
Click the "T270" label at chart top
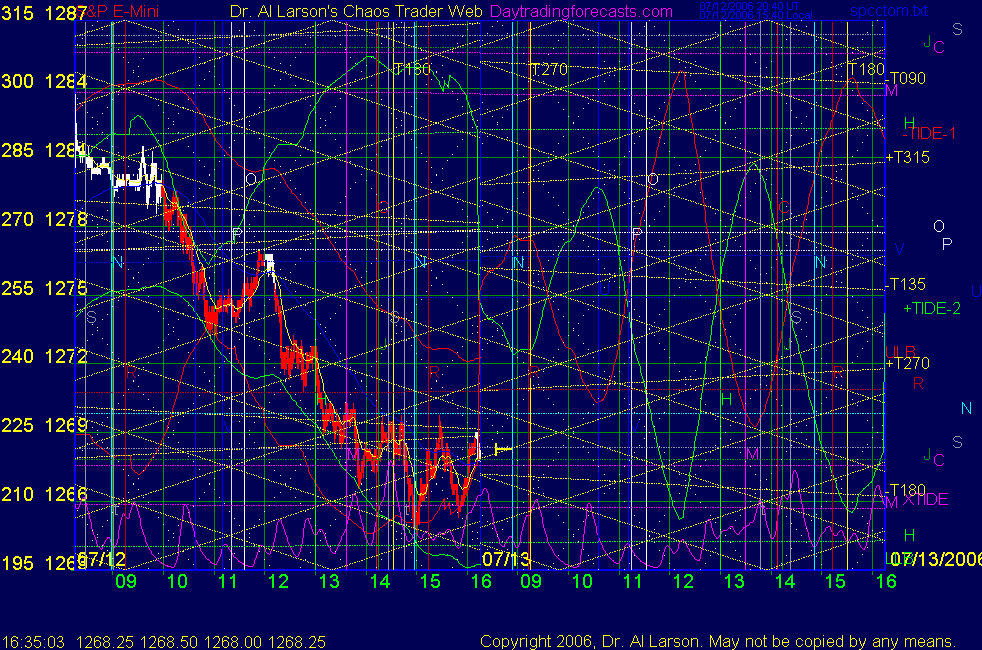[549, 70]
